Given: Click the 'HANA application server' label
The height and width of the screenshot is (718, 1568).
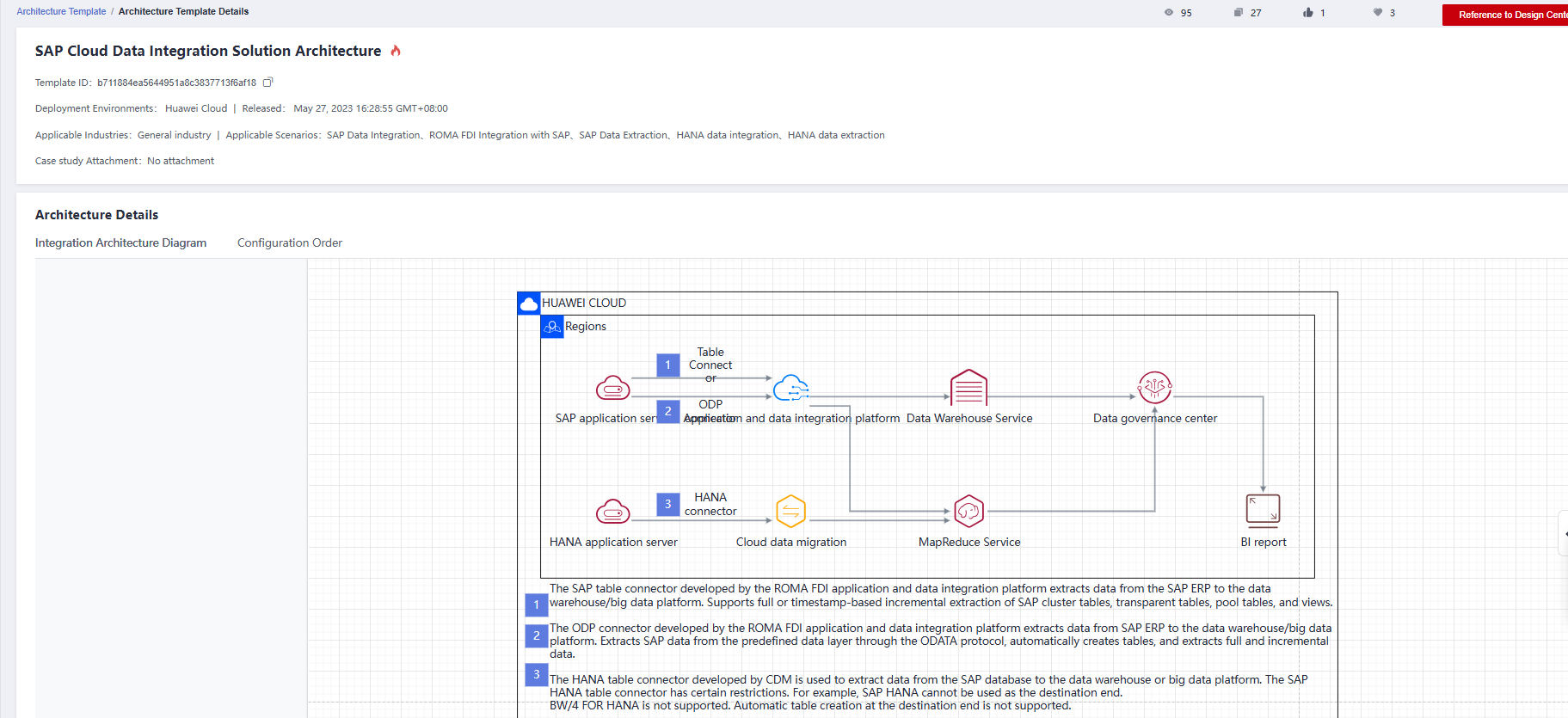Looking at the screenshot, I should 613,543.
